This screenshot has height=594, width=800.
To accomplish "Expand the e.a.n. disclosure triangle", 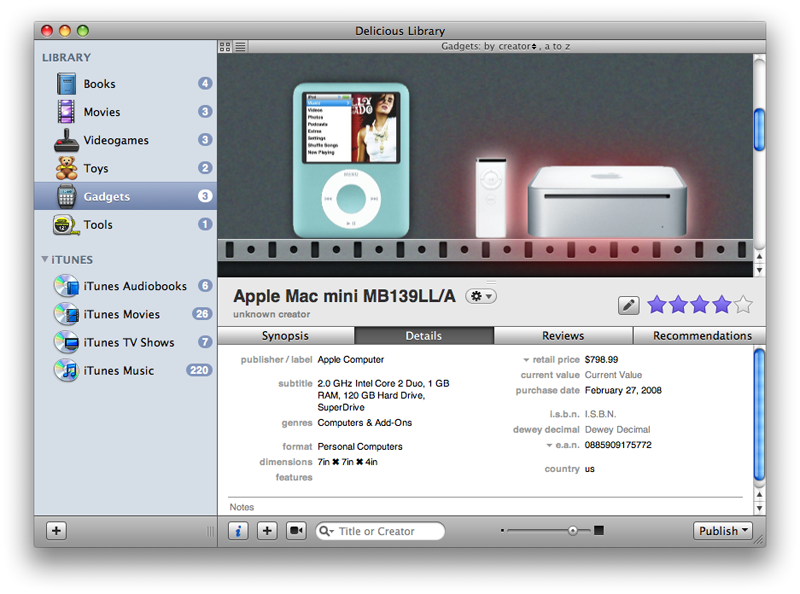I will coord(549,446).
